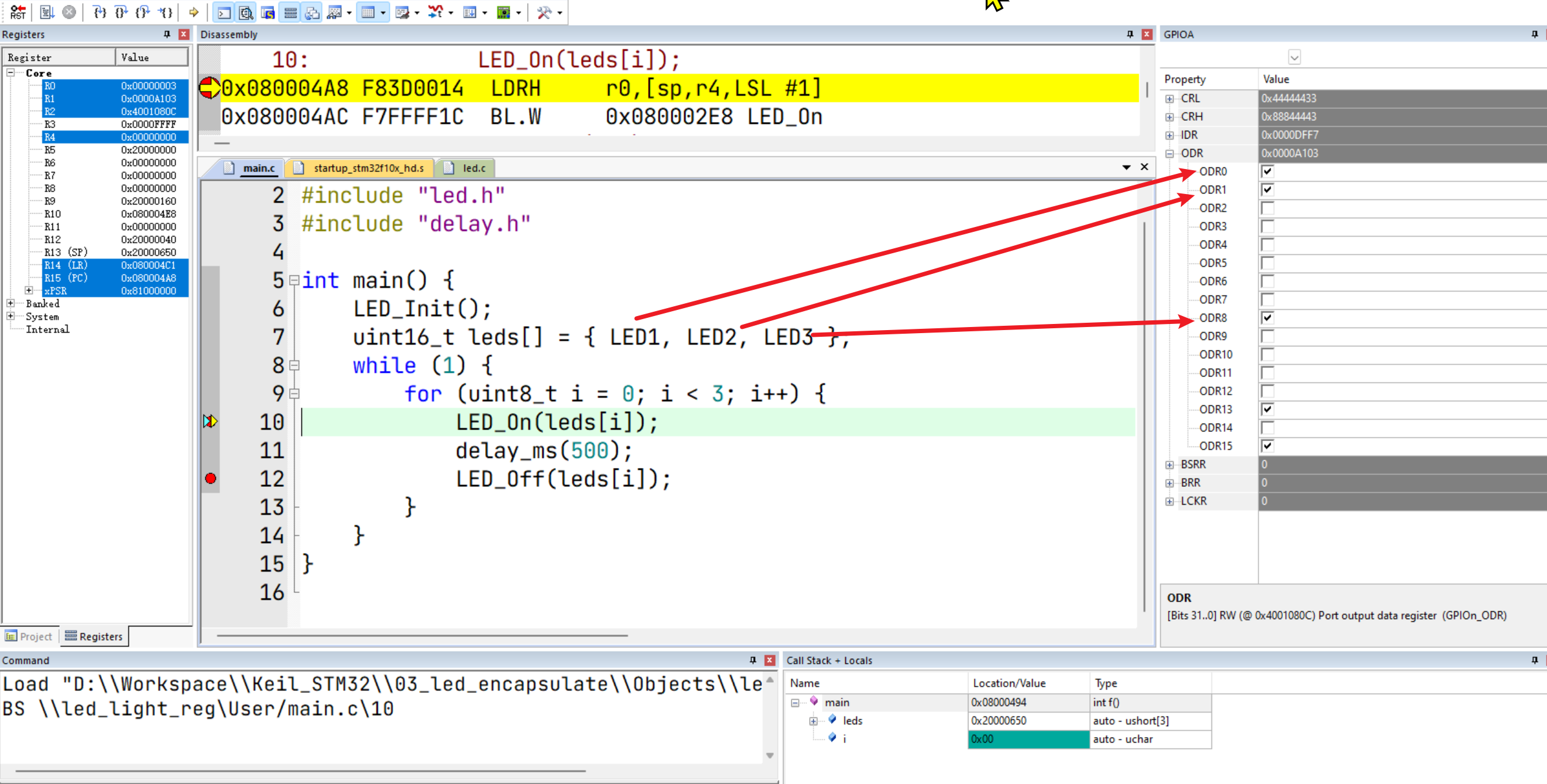Remove the breakpoint on line 12

pyautogui.click(x=211, y=478)
